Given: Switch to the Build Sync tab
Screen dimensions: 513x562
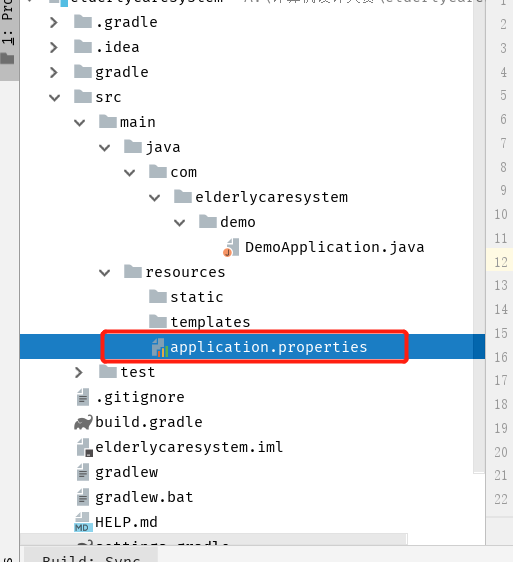Looking at the screenshot, I should pyautogui.click(x=91, y=557).
